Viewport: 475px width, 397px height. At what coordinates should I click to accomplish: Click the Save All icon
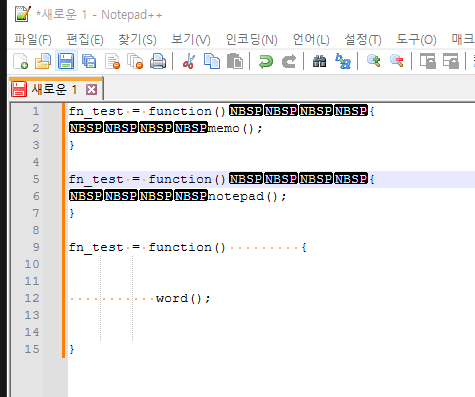pos(89,61)
